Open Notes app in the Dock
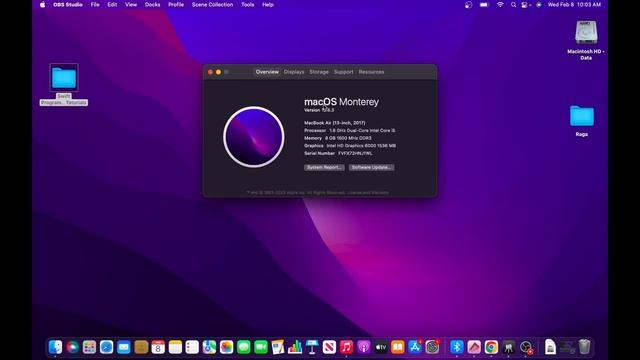The image size is (640, 360). pos(175,347)
